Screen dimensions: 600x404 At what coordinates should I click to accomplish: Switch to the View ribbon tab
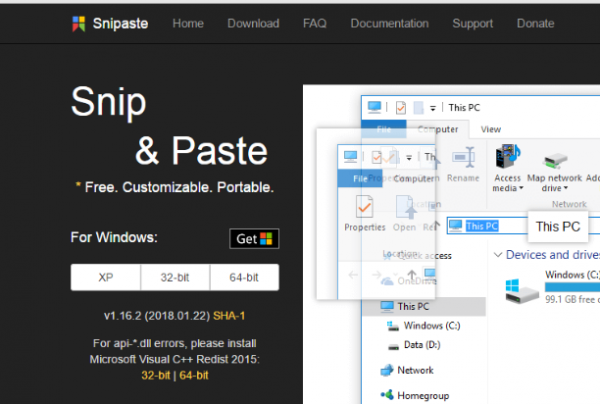tap(491, 129)
